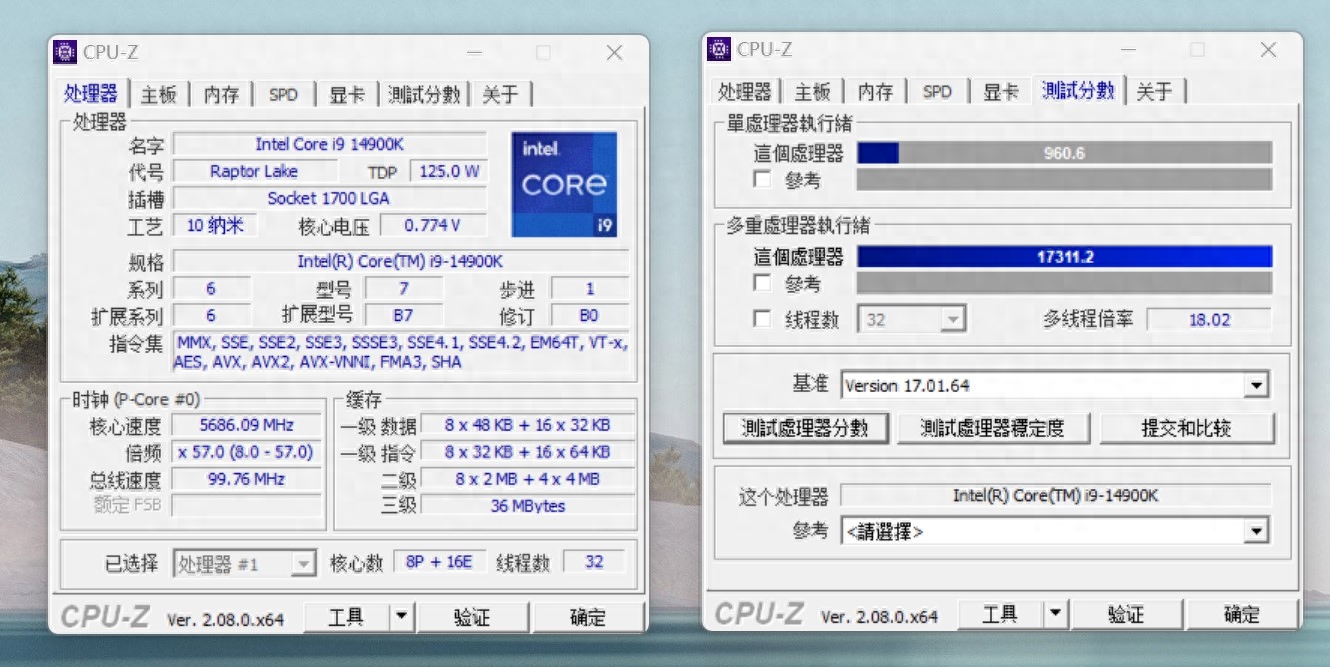
Task: Click the 插槽 value Socket 1700 LGA
Action: tap(330, 198)
